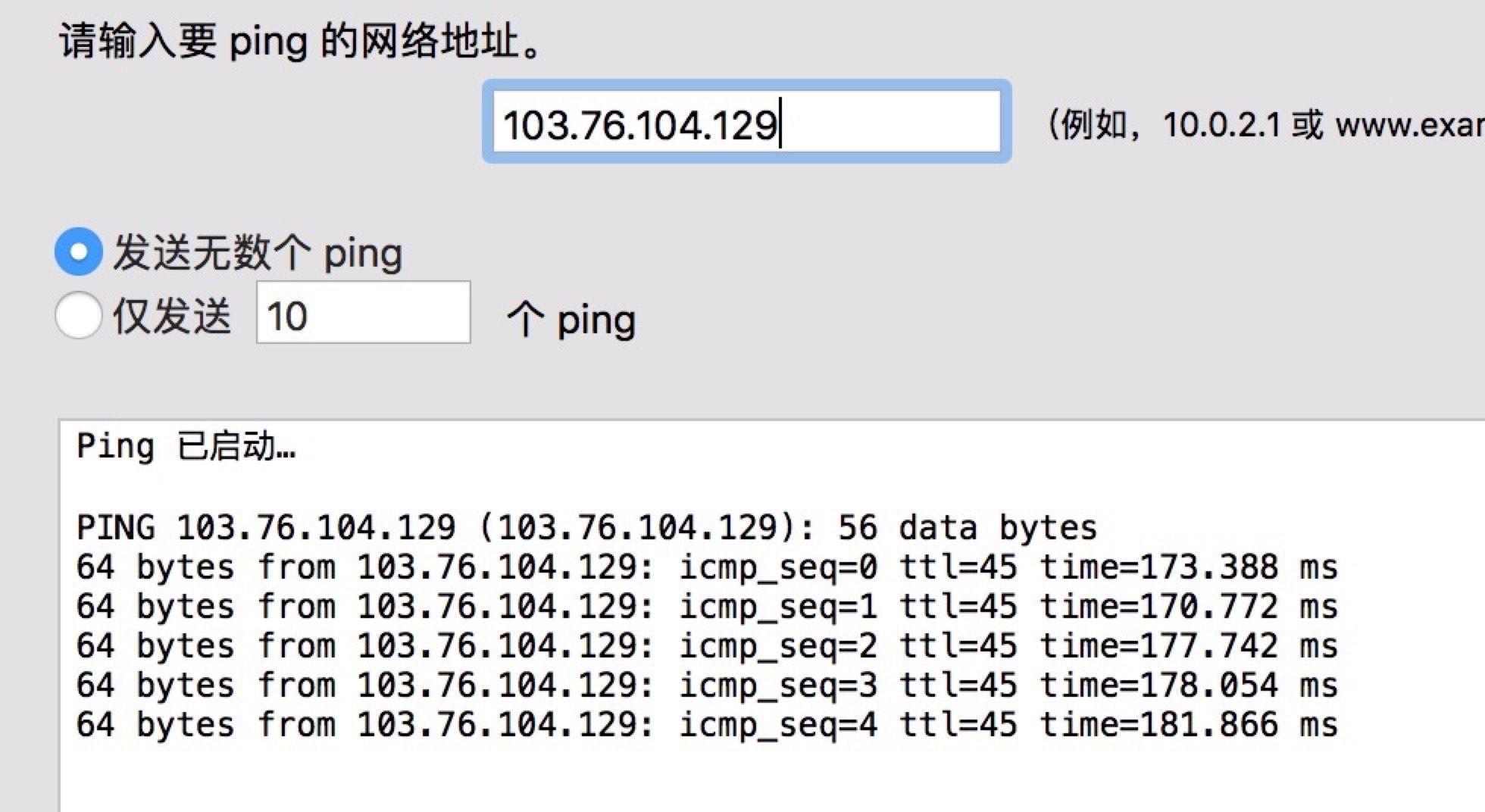
Task: Click the icmp_seq=1 text in output
Action: pyautogui.click(x=777, y=607)
